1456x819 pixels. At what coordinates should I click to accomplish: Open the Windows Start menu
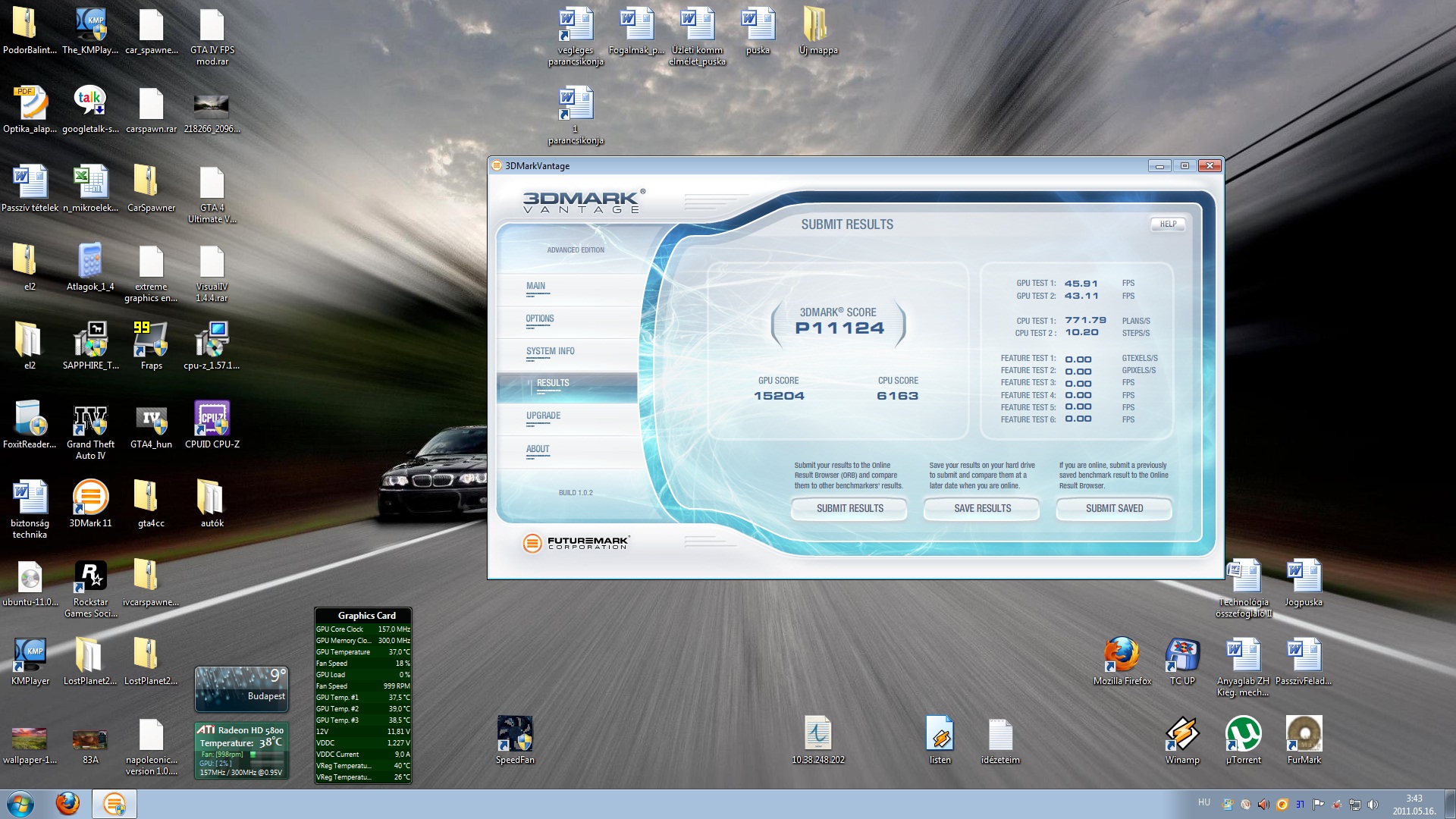click(x=20, y=804)
